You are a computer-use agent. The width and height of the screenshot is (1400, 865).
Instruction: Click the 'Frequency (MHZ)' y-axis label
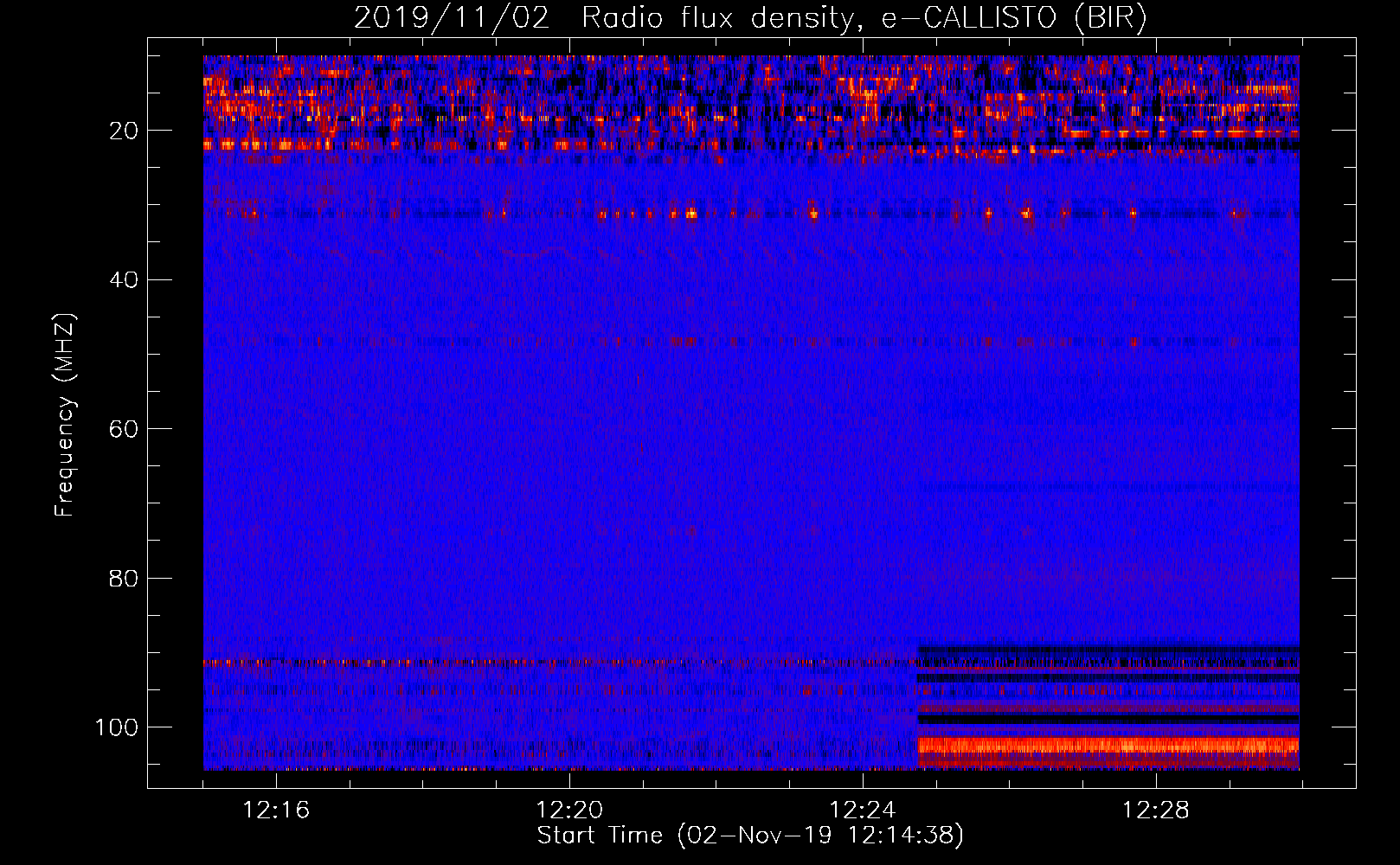click(65, 414)
